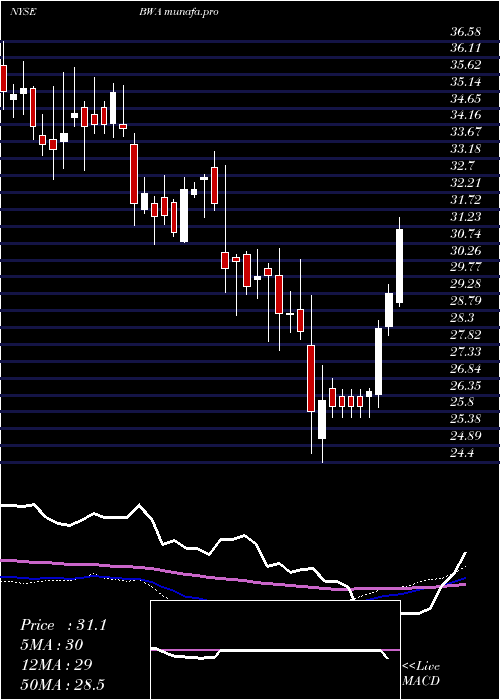
Task: Click the 31.23 price axis label
Action: tap(465, 217)
